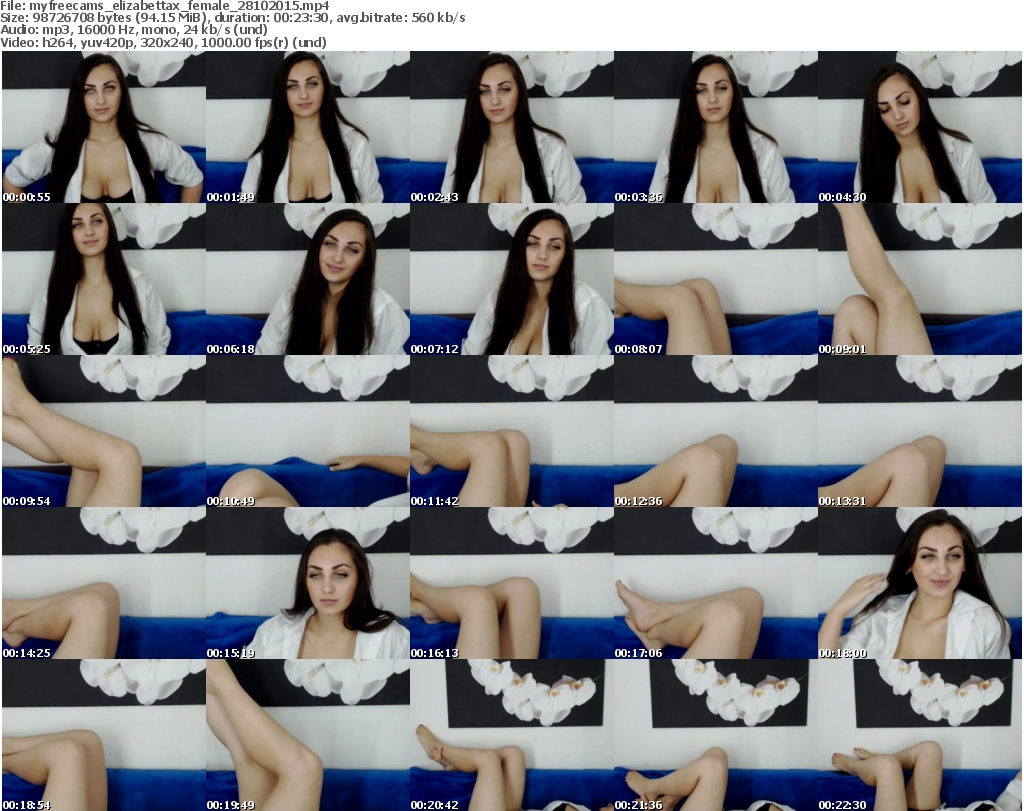1024x811 pixels.
Task: Select the thumbnail frame stamped 00:20:42
Action: (511, 735)
